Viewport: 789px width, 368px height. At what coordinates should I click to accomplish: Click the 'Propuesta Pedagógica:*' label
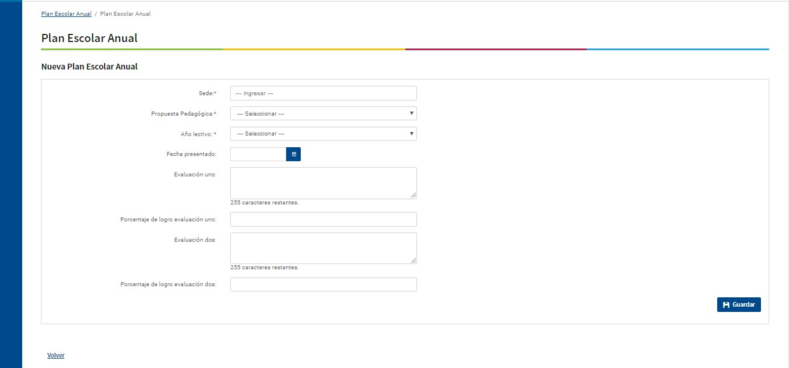pyautogui.click(x=184, y=114)
